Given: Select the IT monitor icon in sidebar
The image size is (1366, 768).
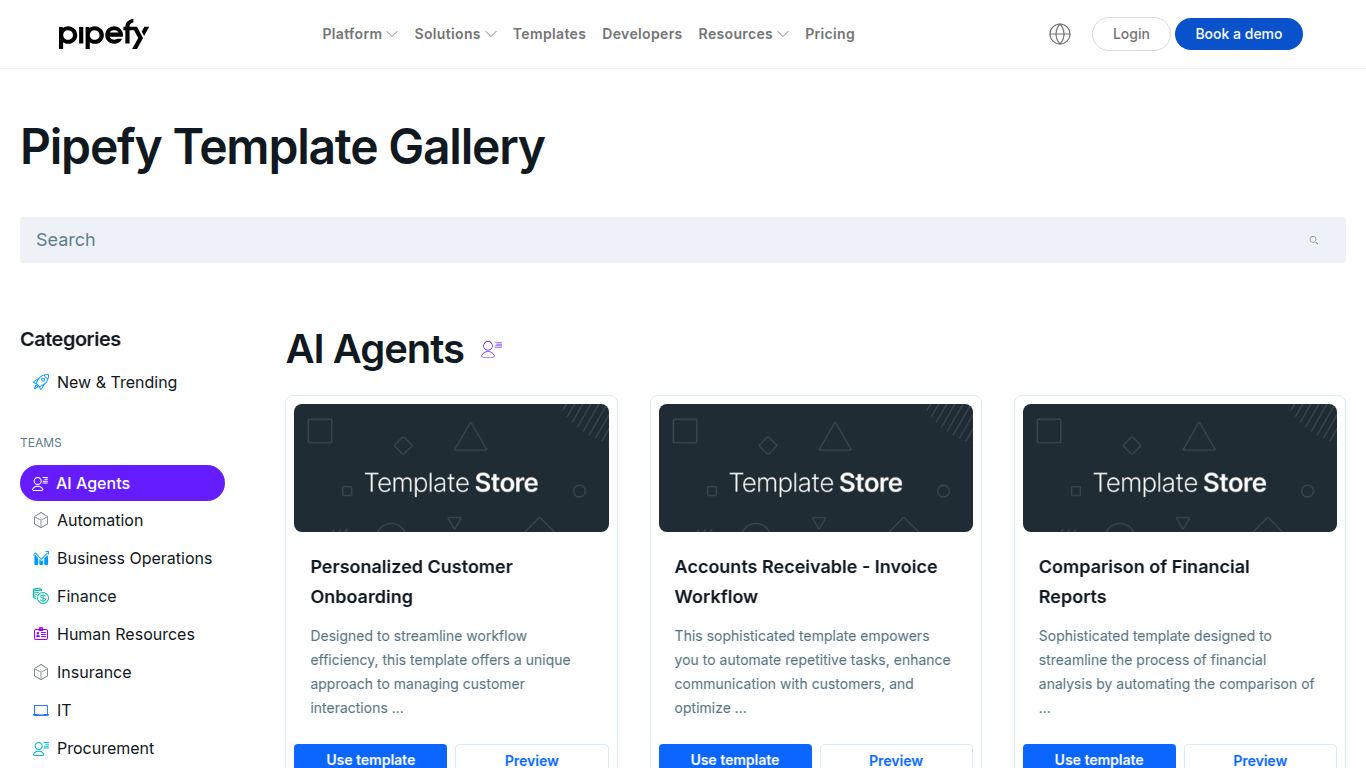Looking at the screenshot, I should [x=40, y=710].
